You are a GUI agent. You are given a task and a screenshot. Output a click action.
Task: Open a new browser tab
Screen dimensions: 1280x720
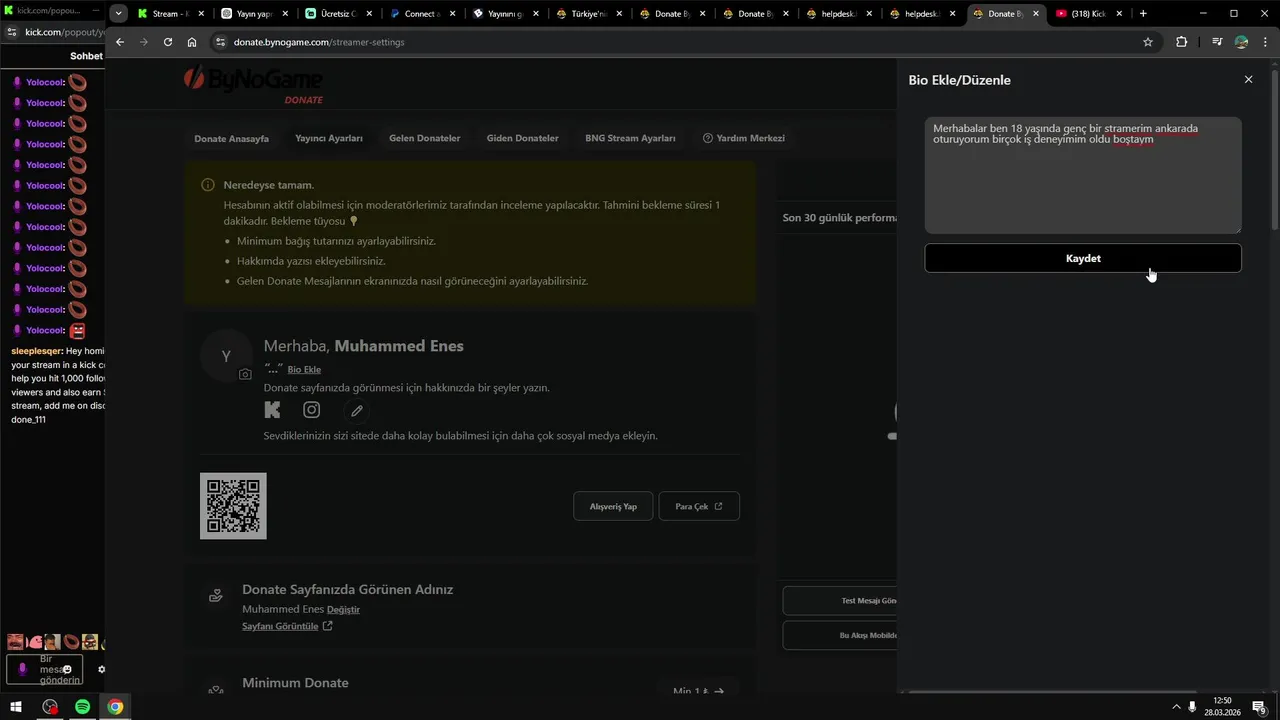[x=1143, y=14]
